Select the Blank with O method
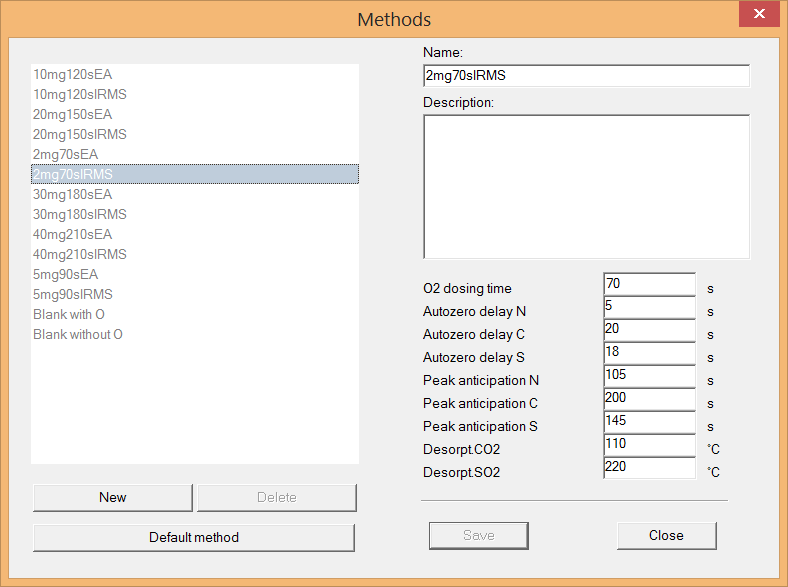The image size is (788, 587). pyautogui.click(x=69, y=314)
